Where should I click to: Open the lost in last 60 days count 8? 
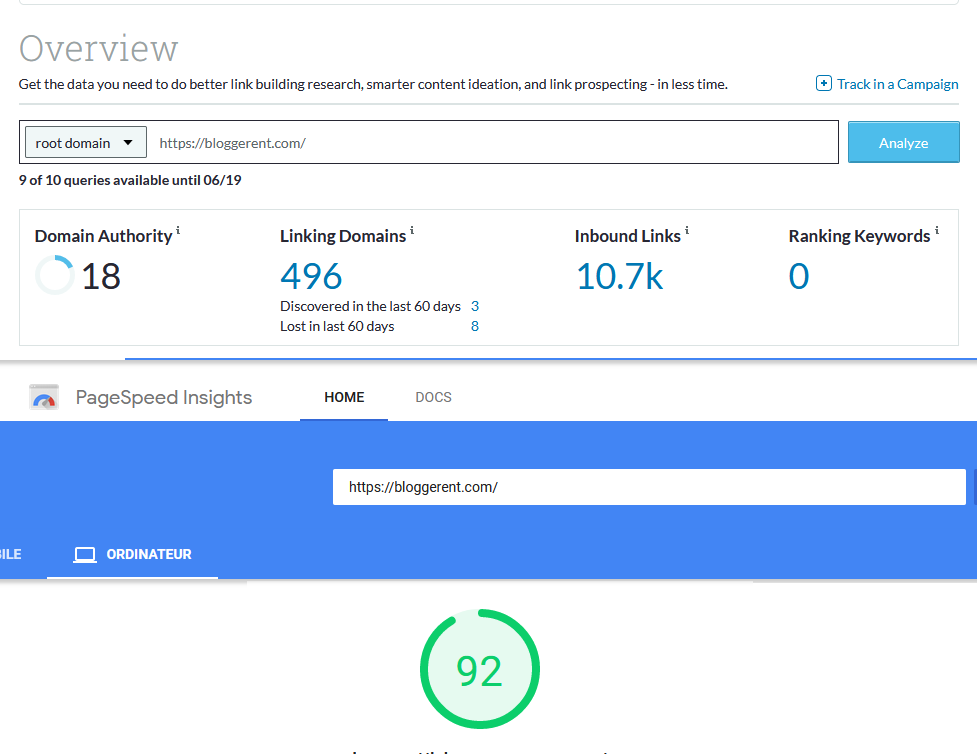coord(475,326)
